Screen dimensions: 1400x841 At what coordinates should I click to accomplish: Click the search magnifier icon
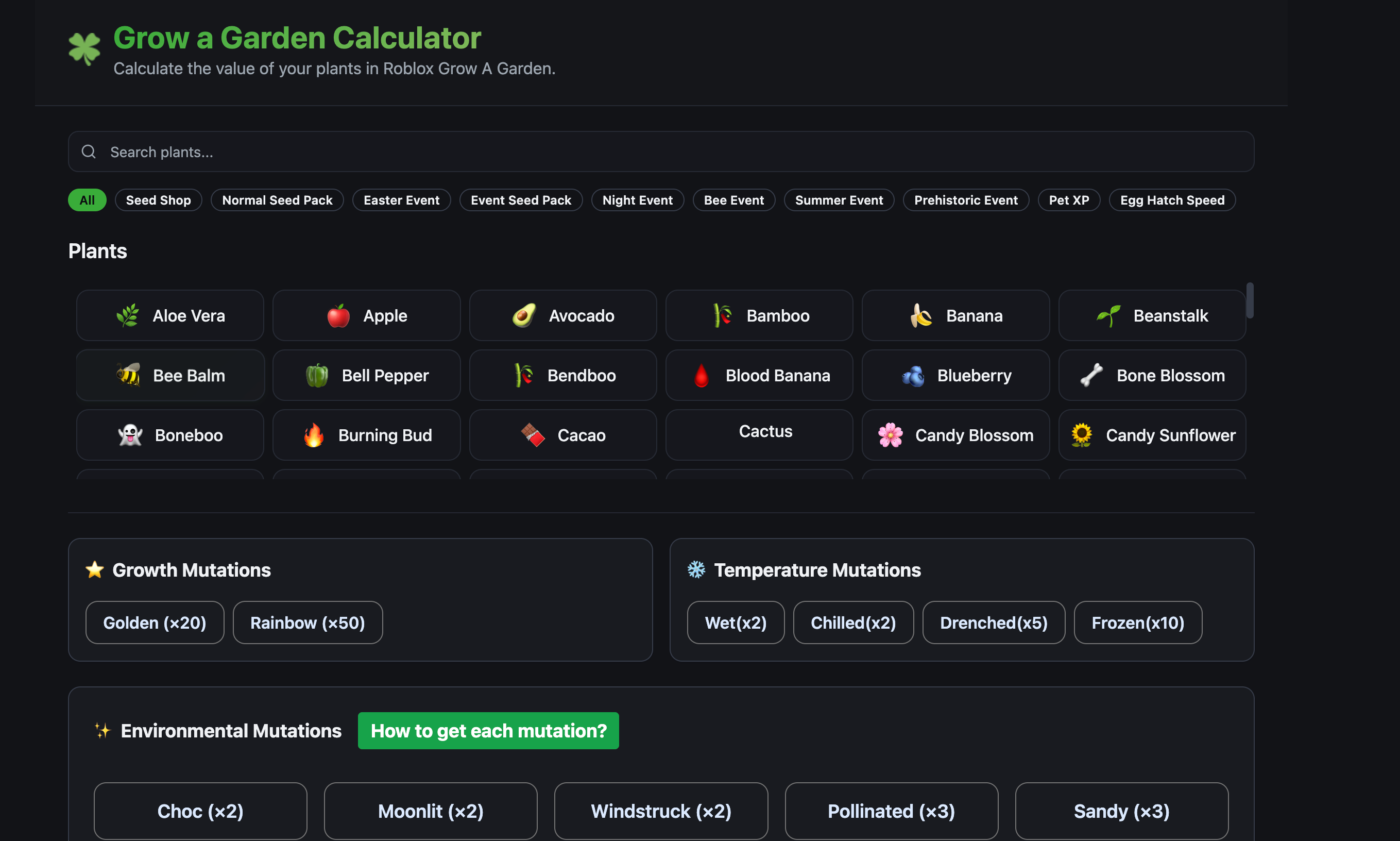tap(89, 152)
